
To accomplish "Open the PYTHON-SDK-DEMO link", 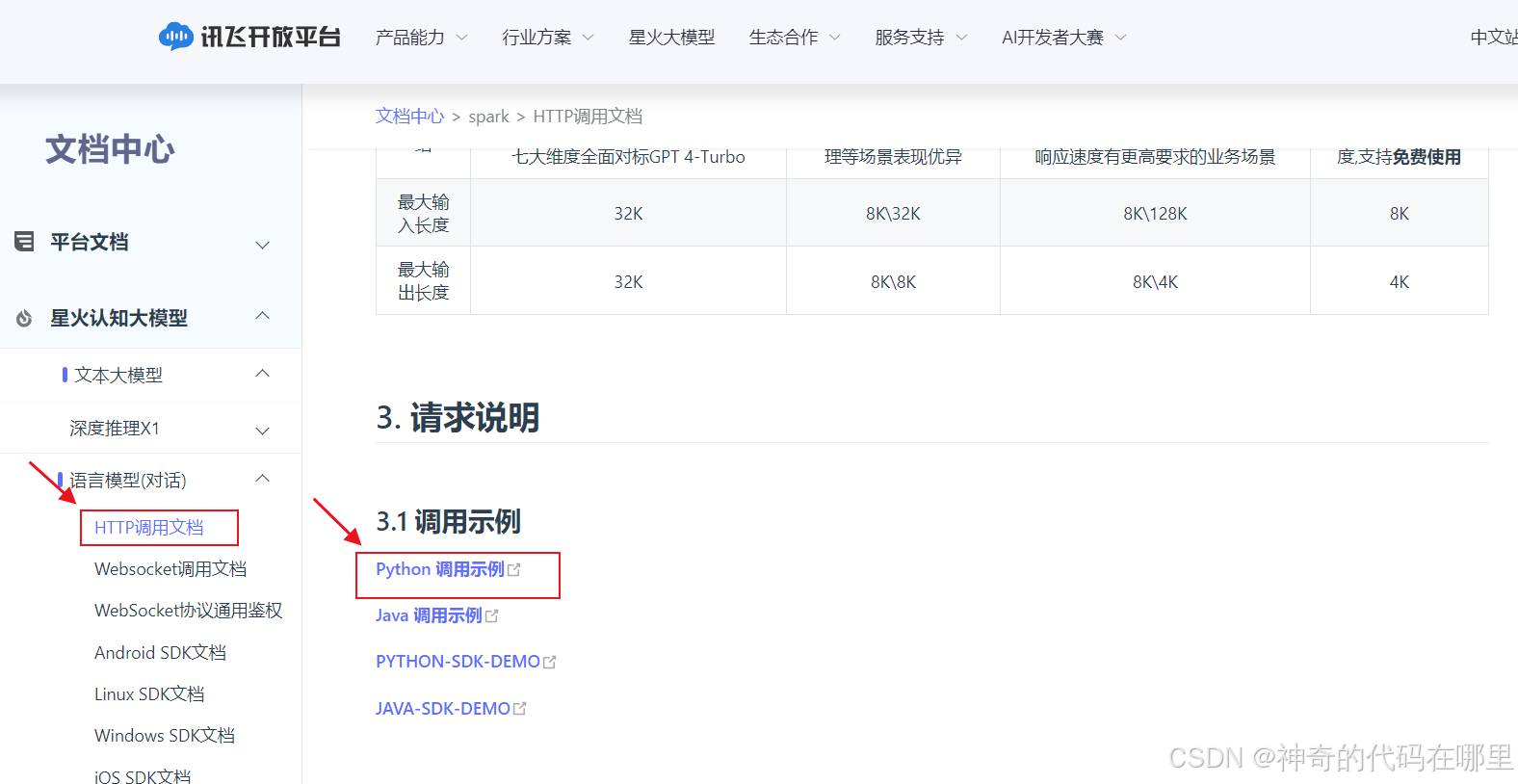I will (458, 662).
